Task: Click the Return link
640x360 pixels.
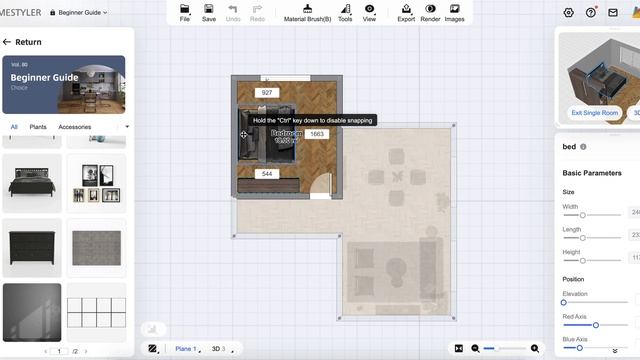Action: click(x=28, y=42)
